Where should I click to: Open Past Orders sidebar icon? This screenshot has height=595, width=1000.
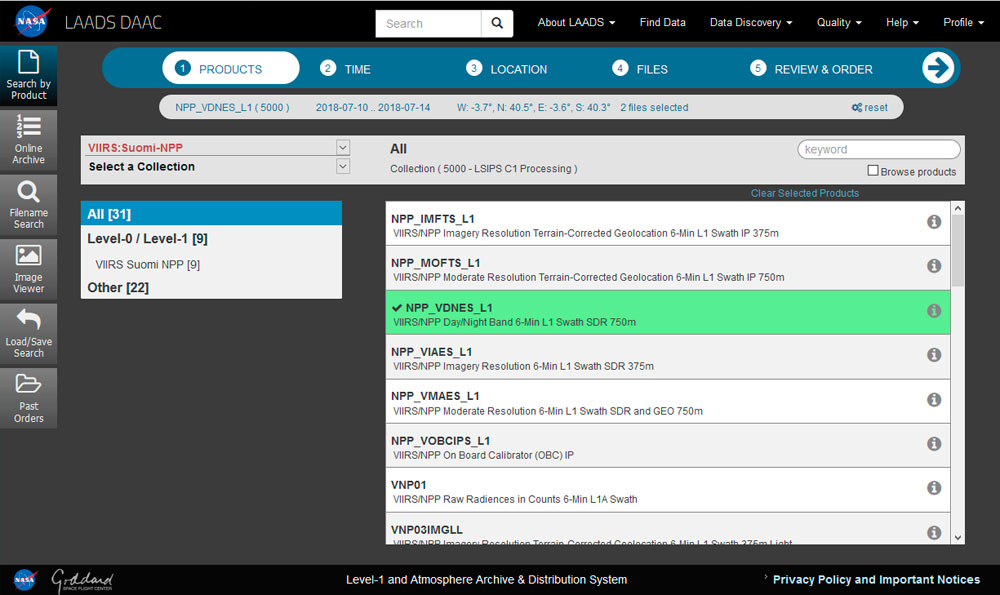28,397
